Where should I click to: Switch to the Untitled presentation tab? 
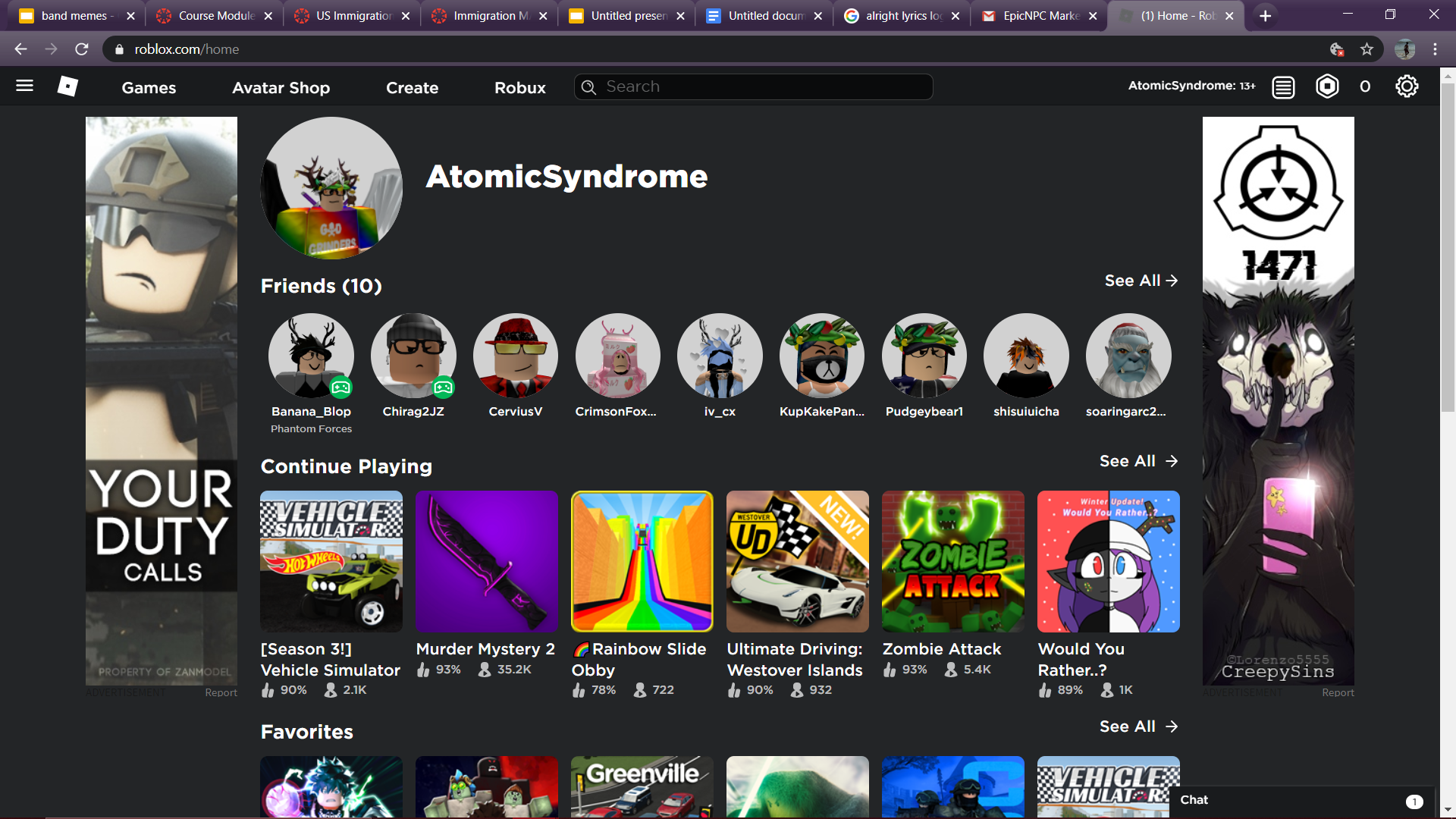626,16
